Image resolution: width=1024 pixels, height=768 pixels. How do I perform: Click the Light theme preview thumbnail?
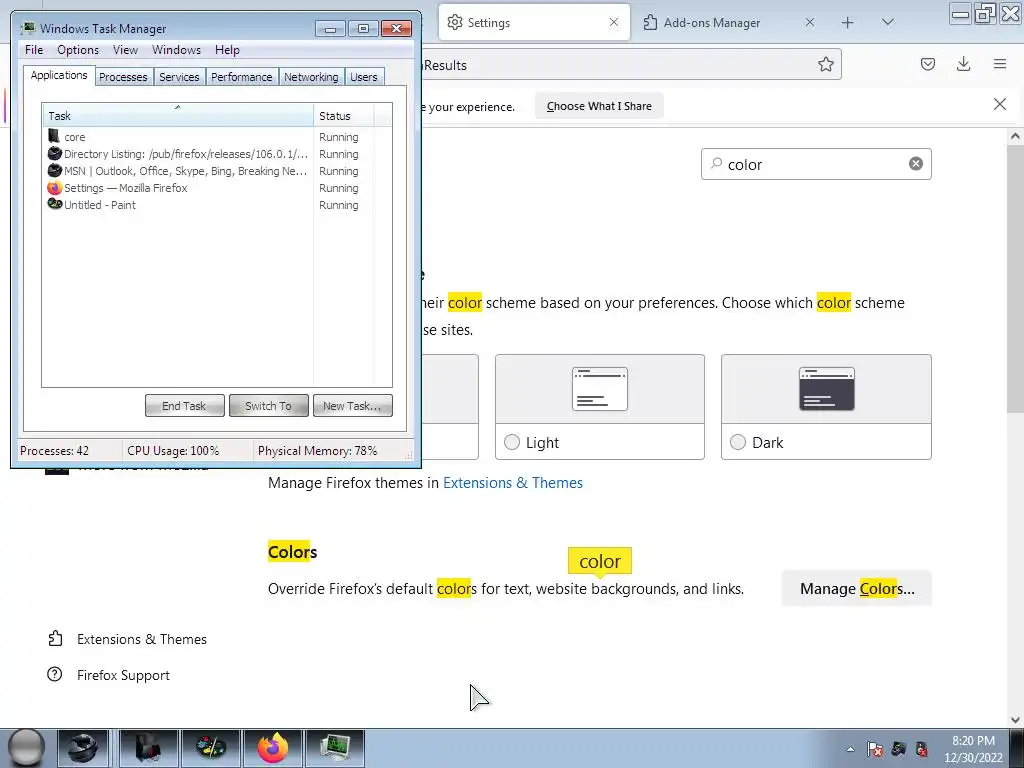coord(600,389)
